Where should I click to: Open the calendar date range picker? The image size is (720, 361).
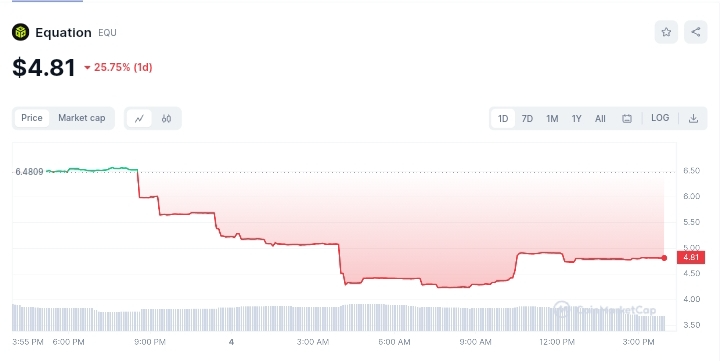coord(626,118)
